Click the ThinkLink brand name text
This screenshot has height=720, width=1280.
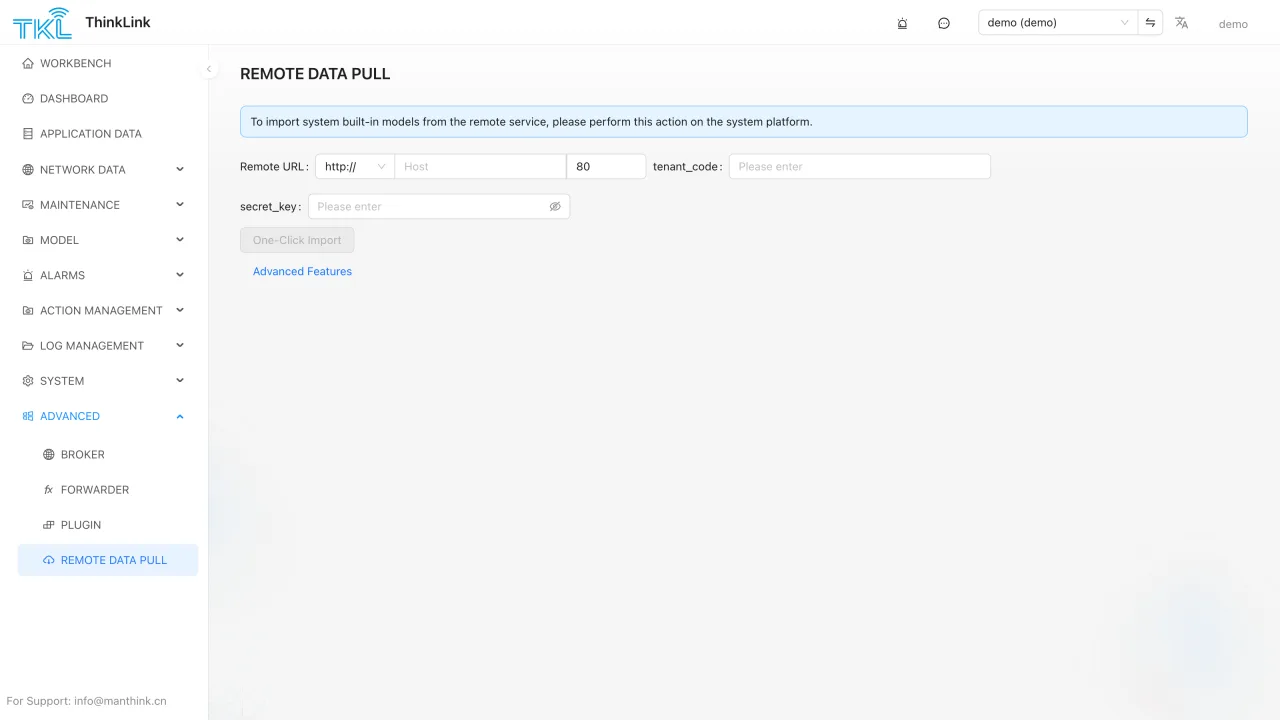[118, 22]
